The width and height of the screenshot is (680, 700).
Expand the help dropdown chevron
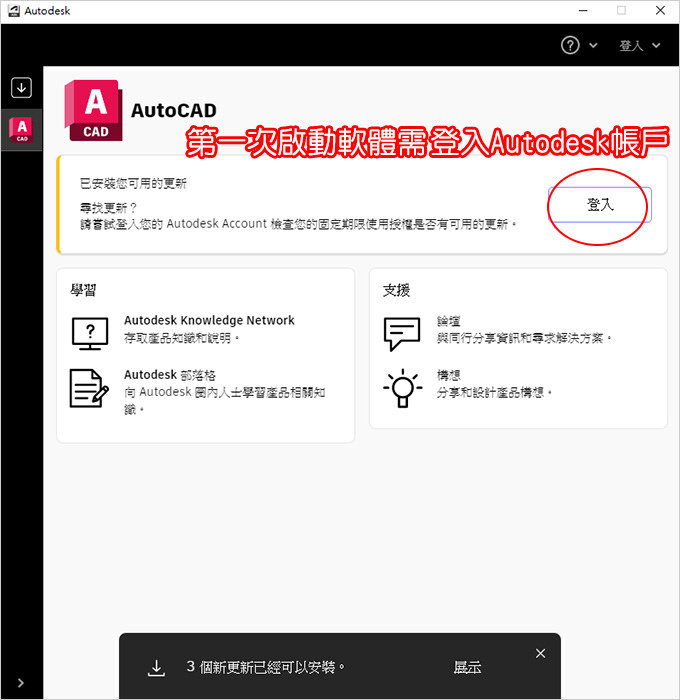pyautogui.click(x=593, y=45)
